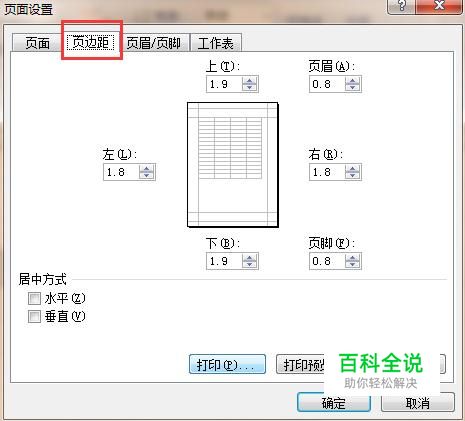Open the 工作表 tab
The height and width of the screenshot is (421, 465).
coord(216,43)
